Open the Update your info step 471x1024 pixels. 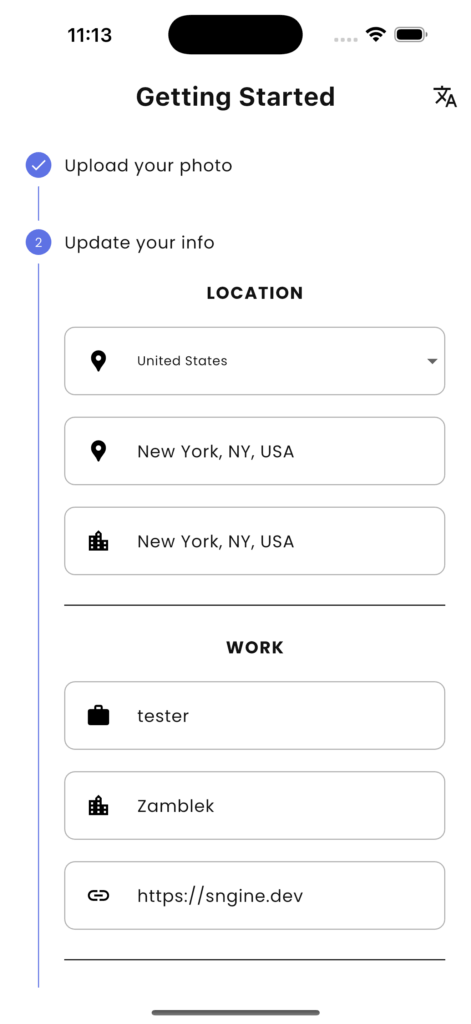139,243
